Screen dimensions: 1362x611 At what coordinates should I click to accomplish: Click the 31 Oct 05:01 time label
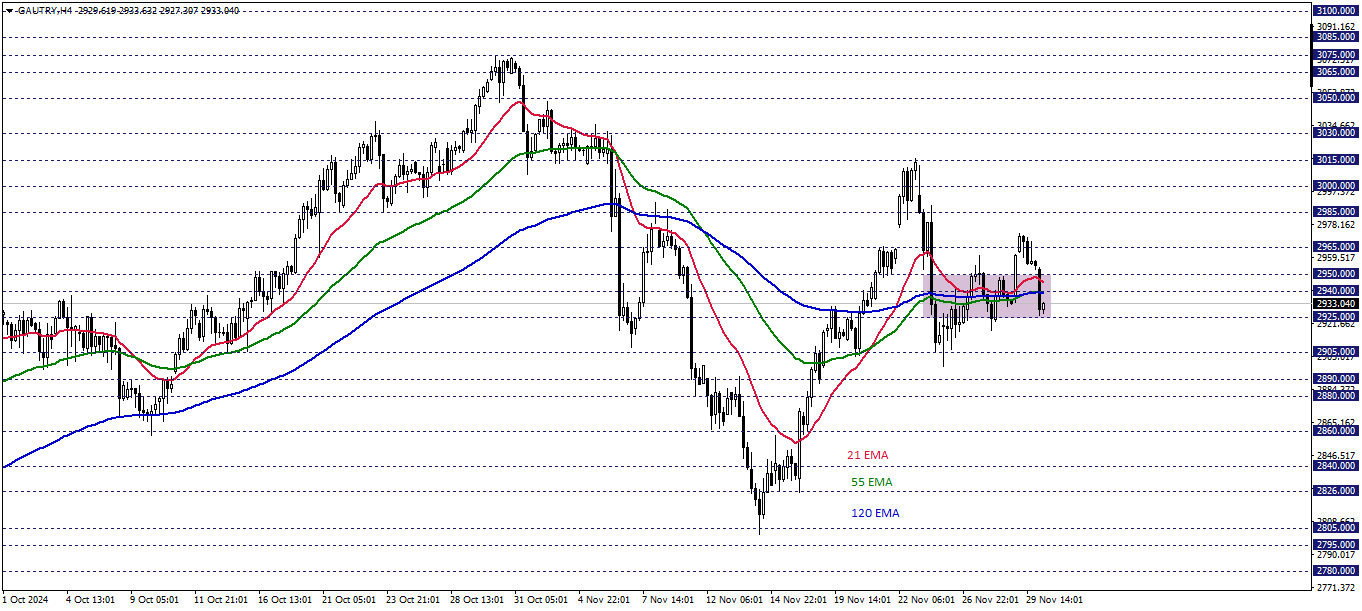tap(541, 600)
